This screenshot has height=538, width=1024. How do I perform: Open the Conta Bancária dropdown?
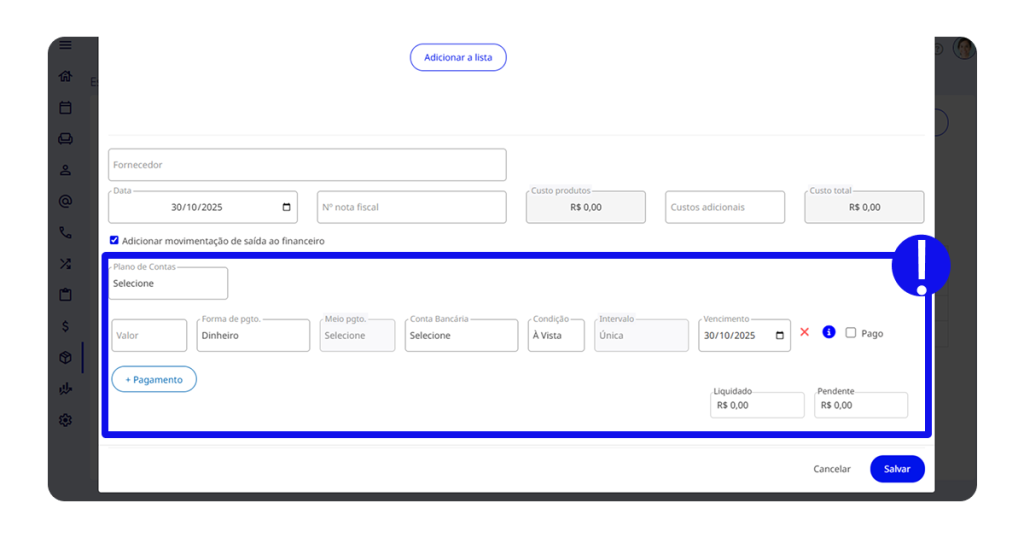pyautogui.click(x=461, y=336)
